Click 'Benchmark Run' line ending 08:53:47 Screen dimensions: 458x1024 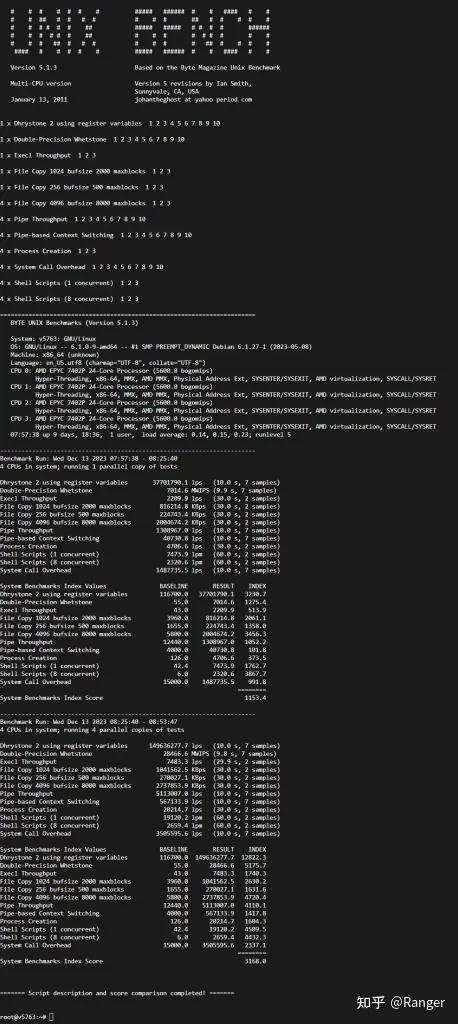89,722
